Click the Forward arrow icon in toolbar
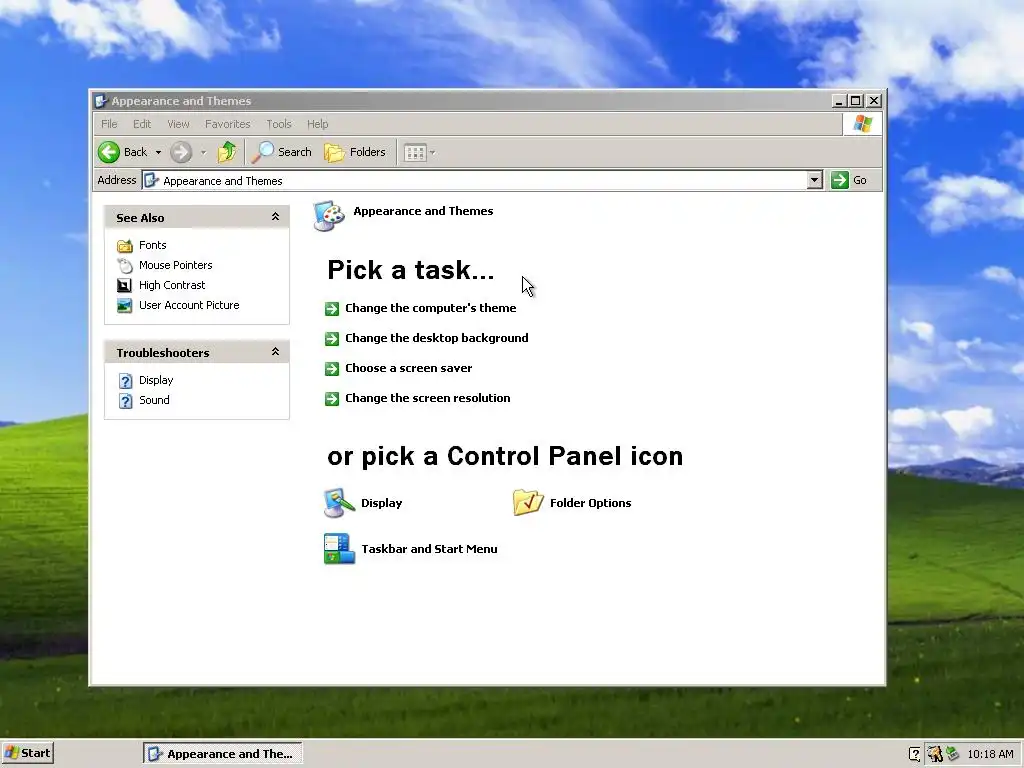The image size is (1024, 768). [x=181, y=152]
